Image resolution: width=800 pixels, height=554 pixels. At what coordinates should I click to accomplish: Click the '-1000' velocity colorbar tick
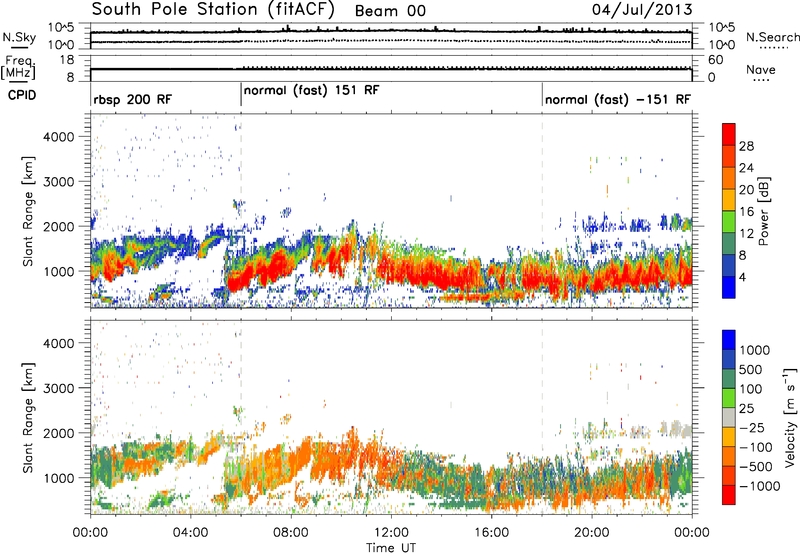[x=759, y=486]
